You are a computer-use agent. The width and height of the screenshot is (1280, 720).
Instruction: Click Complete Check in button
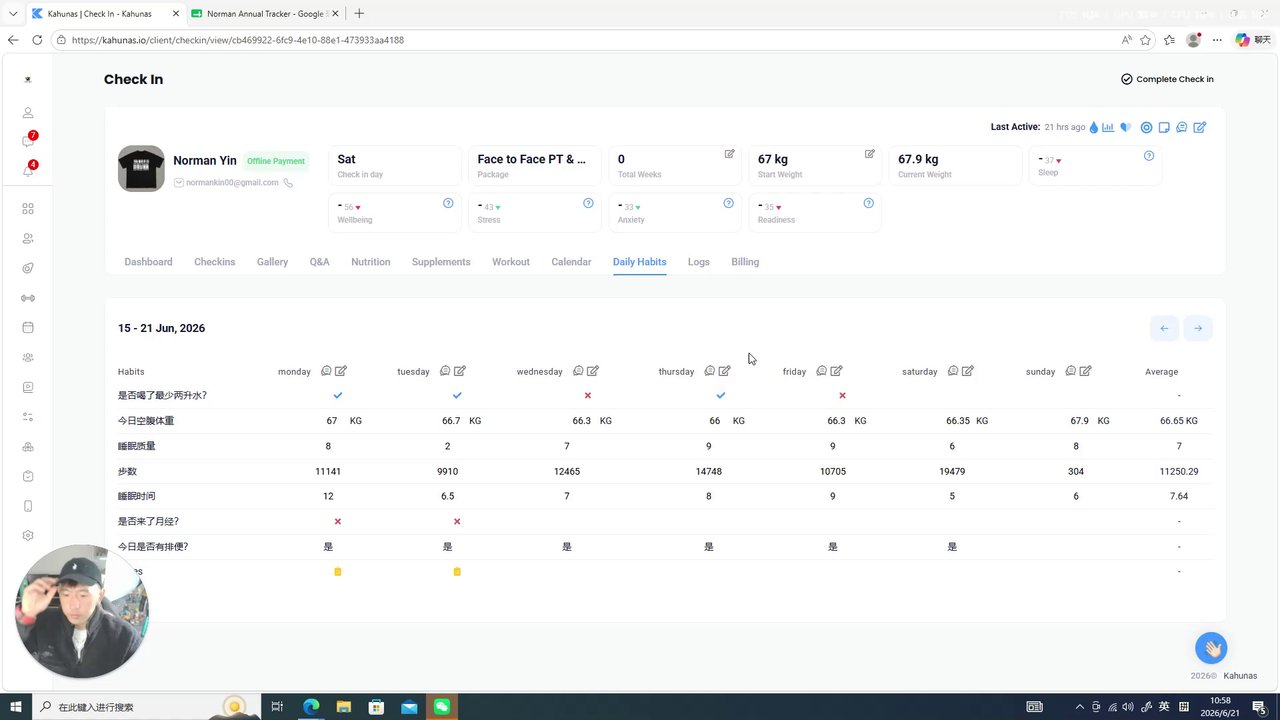1167,79
